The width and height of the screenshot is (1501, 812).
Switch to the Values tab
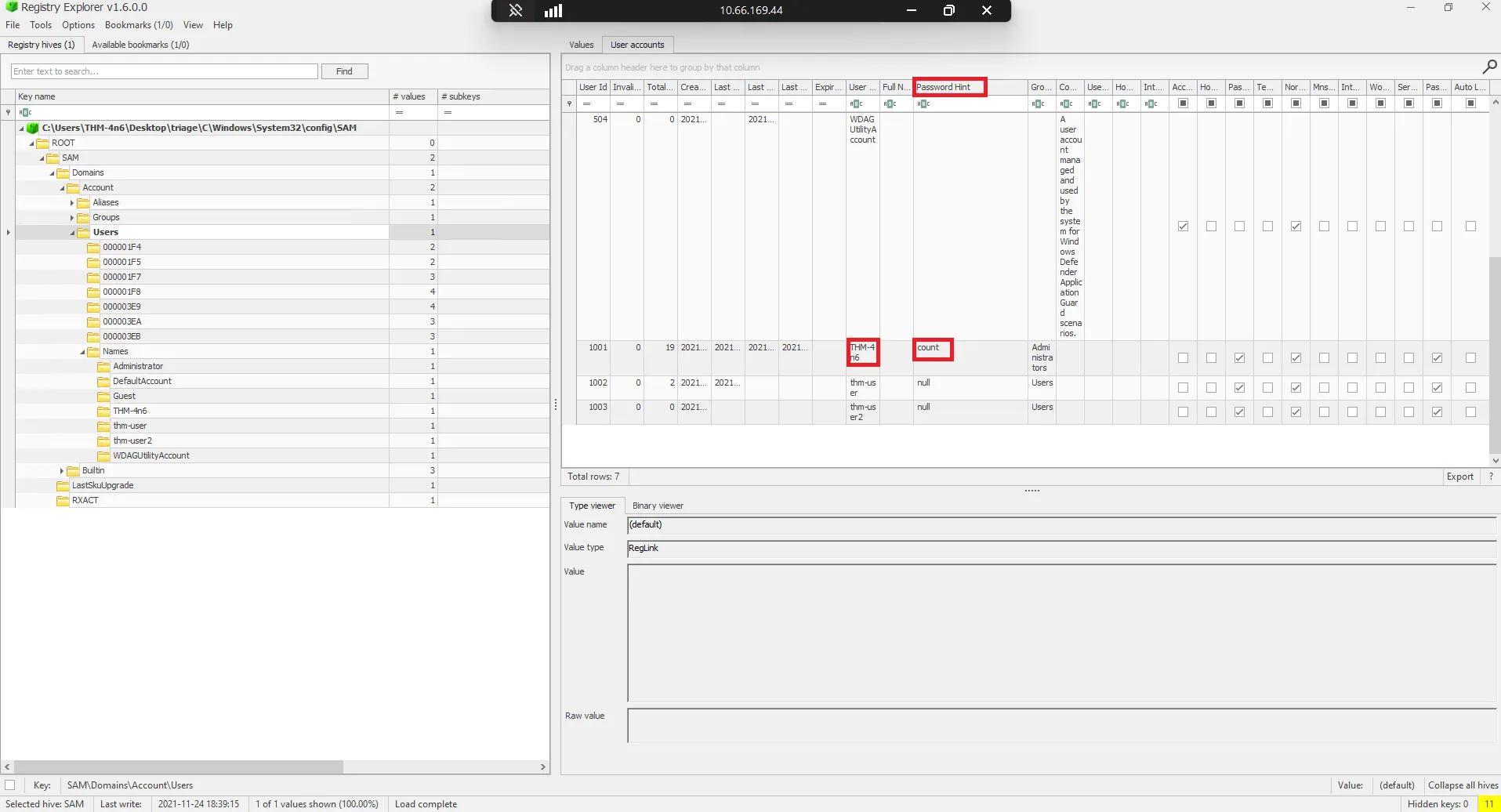click(x=582, y=45)
